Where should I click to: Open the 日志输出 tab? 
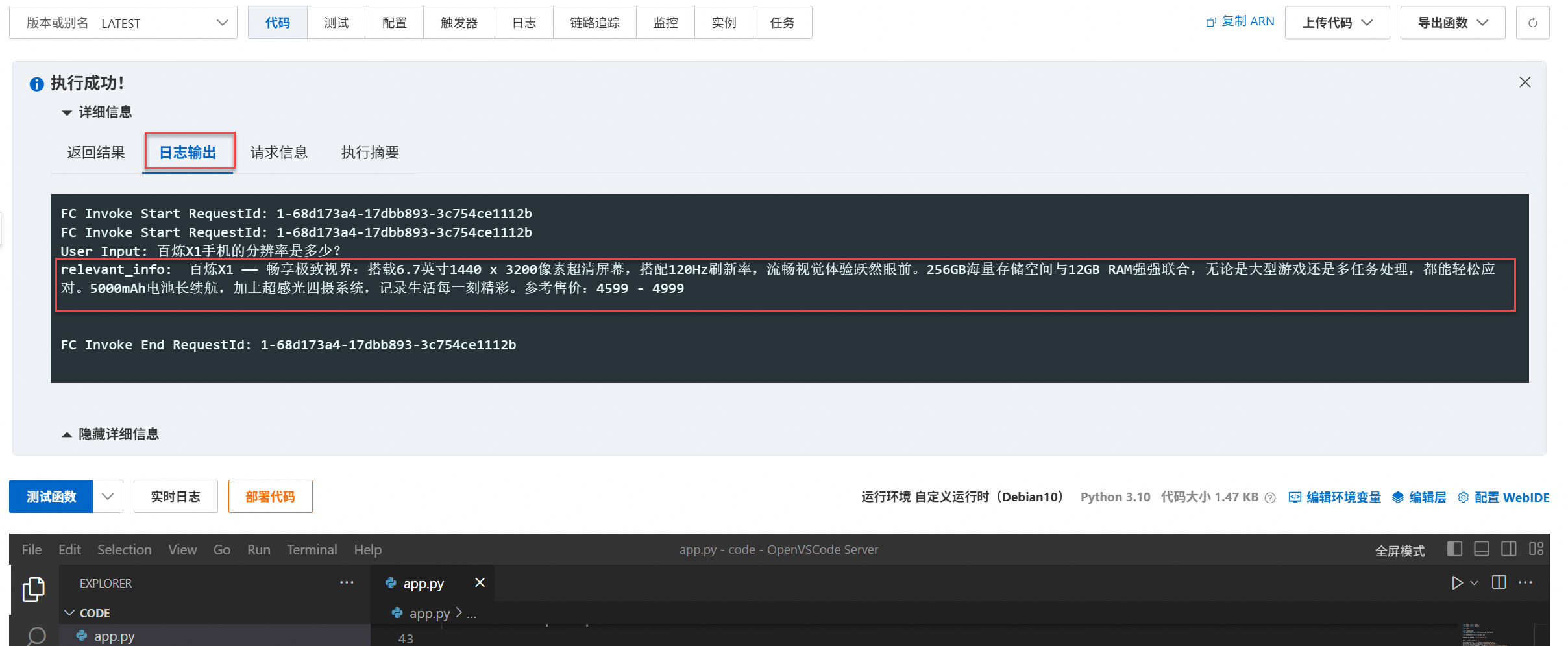pyautogui.click(x=188, y=153)
